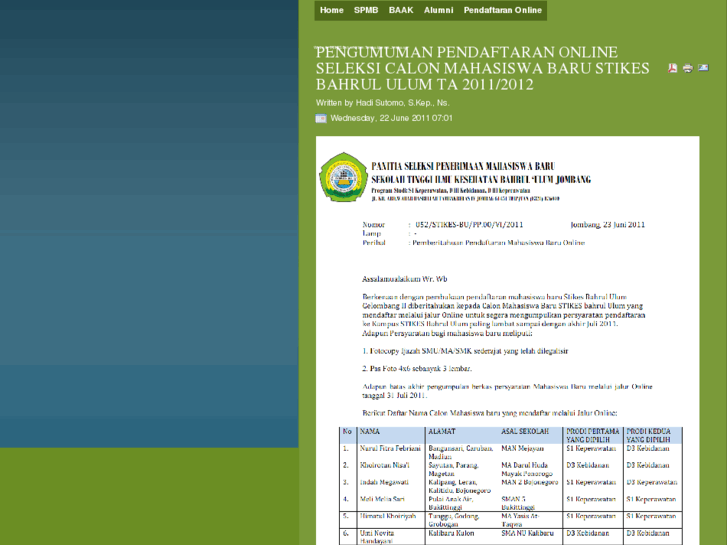Click 'PRODI KEDUA YANG DIPILIH' header
Screen dimensions: 727x545
(x=649, y=436)
